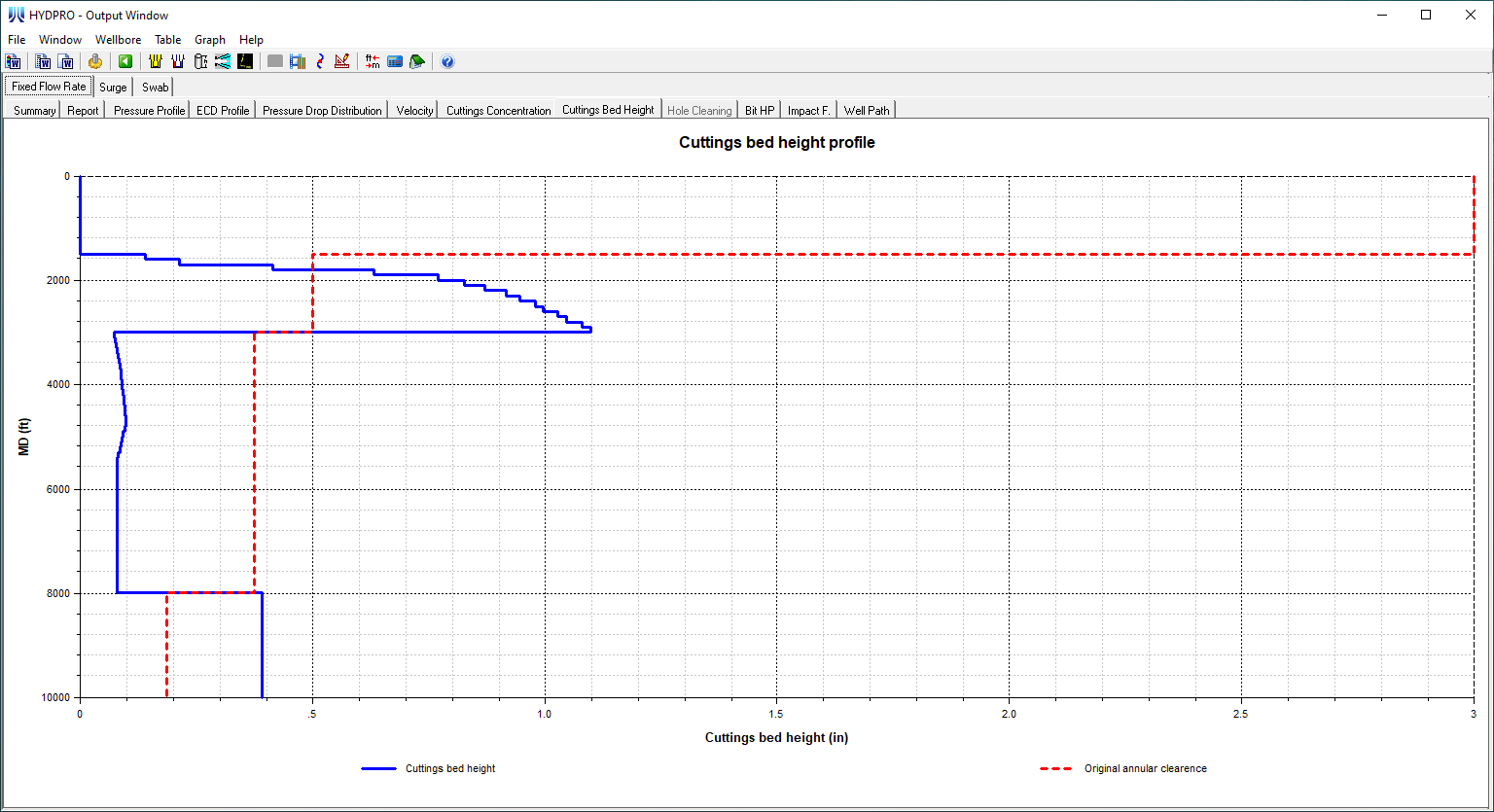Viewport: 1494px width, 812px height.
Task: Click the green back arrow icon
Action: tap(125, 61)
